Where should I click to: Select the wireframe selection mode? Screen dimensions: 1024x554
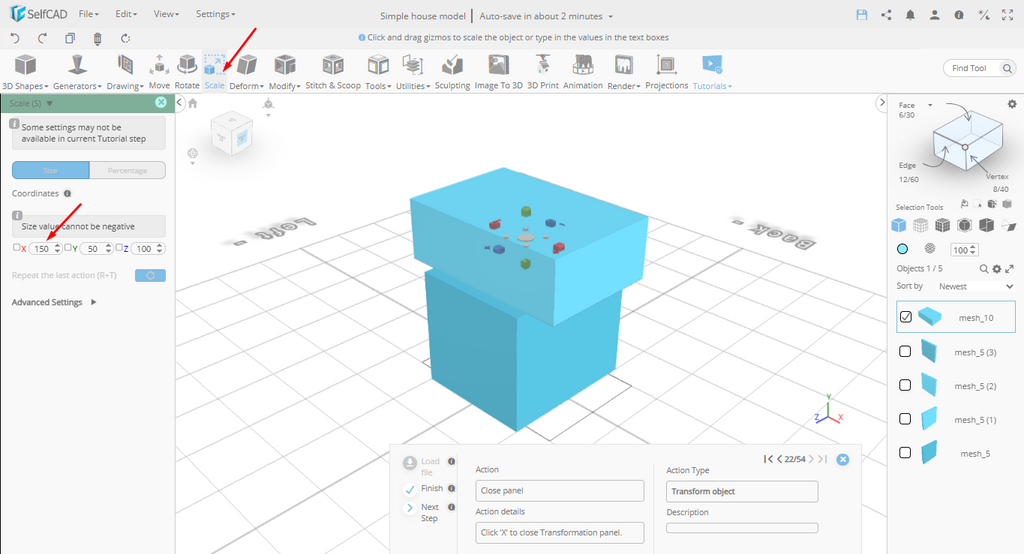[x=920, y=225]
